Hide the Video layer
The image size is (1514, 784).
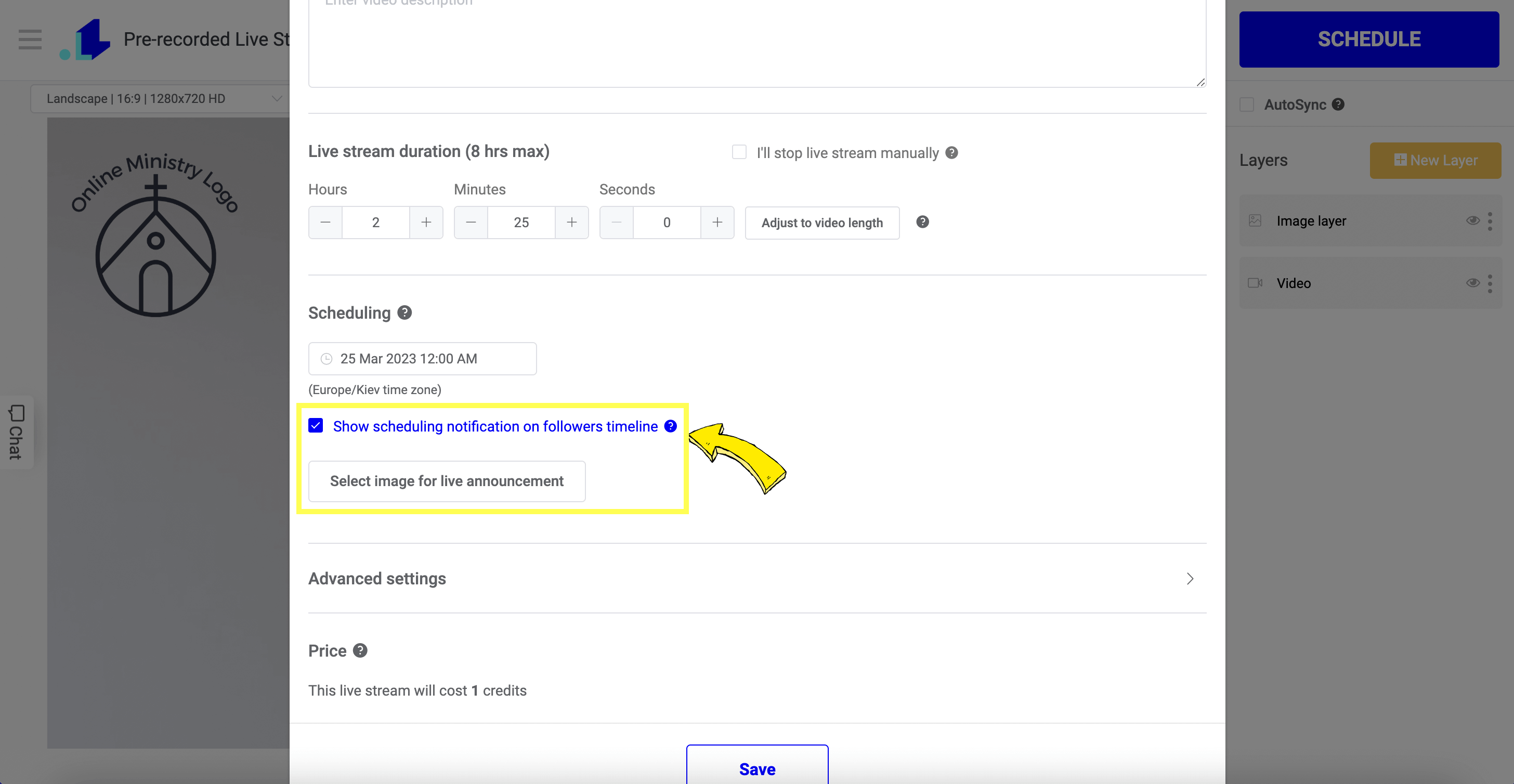click(1473, 283)
